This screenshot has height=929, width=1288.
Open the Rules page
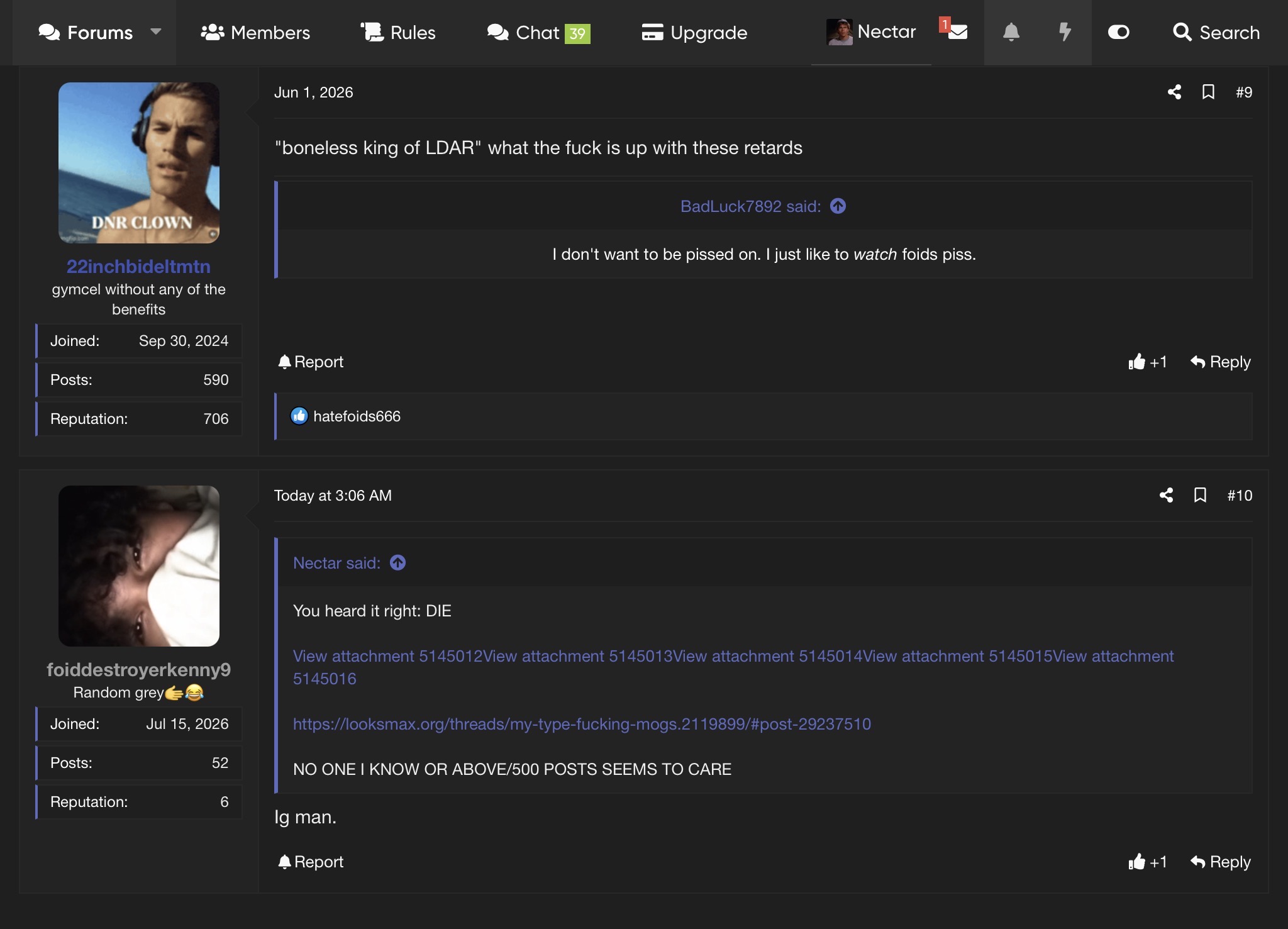coord(398,33)
